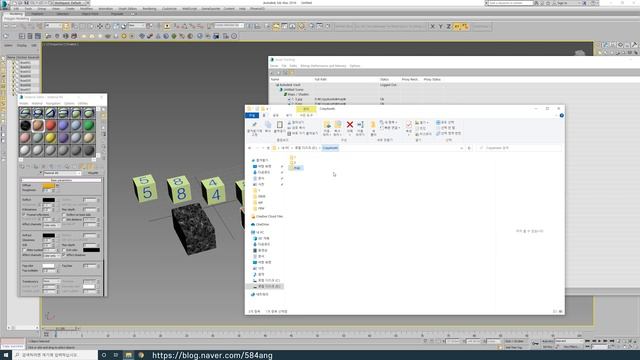Click Invert selection in Explorer ribbon
The image size is (640, 360).
coord(449,133)
